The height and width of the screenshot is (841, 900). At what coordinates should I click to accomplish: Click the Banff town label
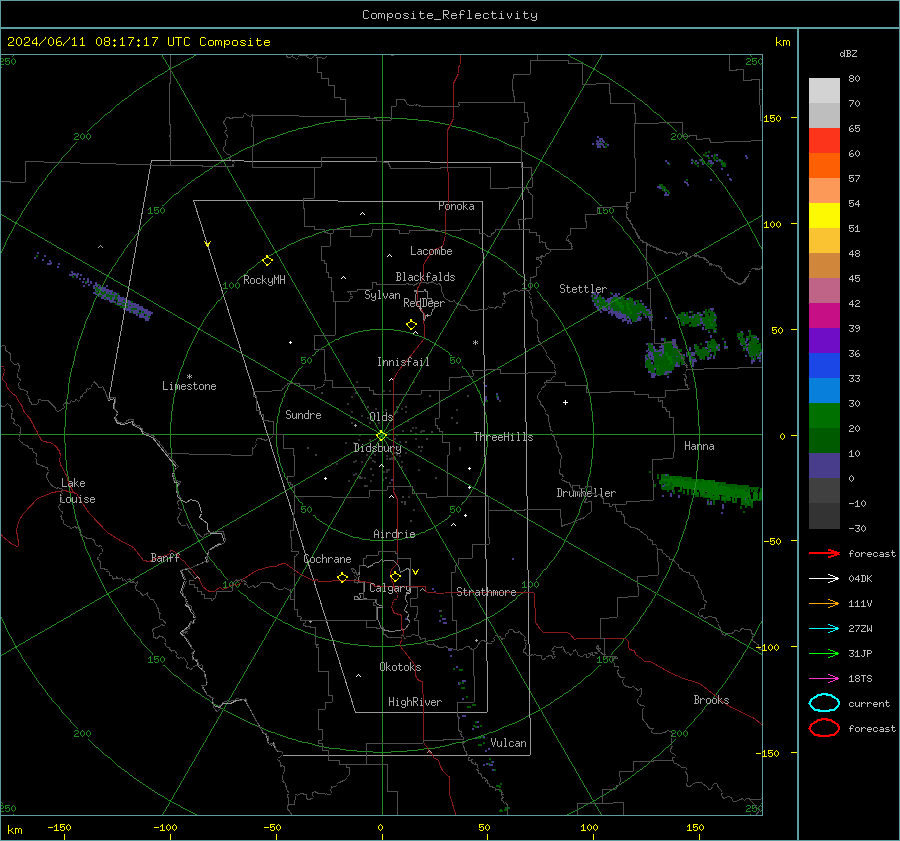coord(165,557)
